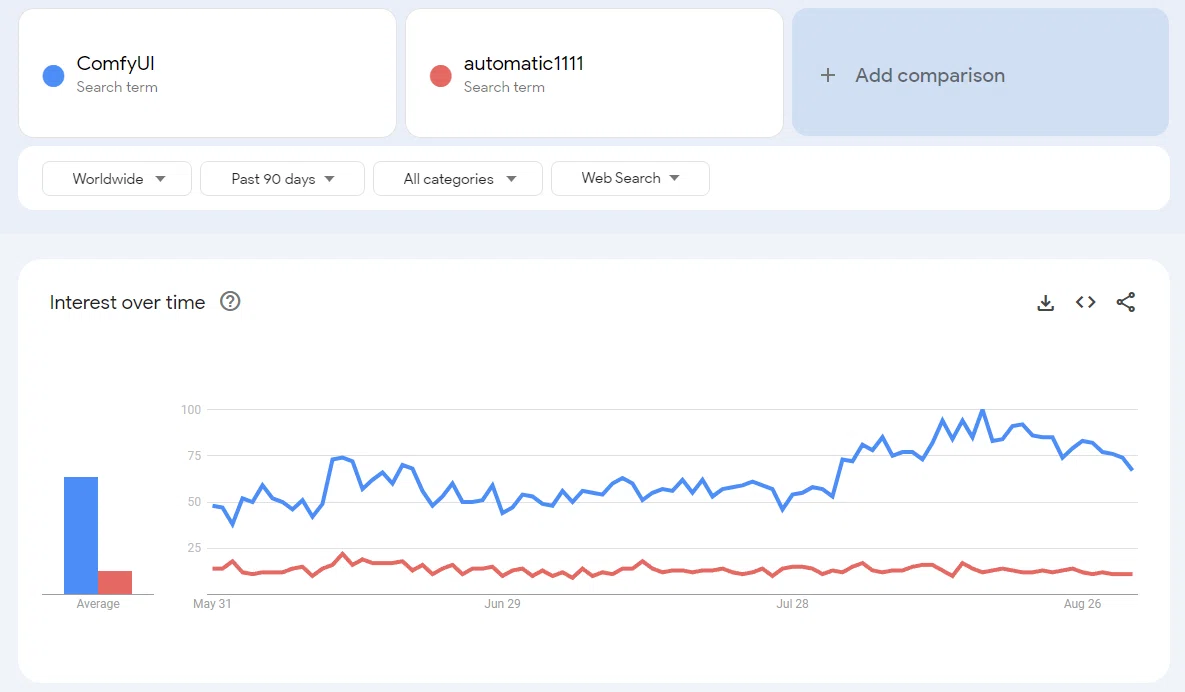Image resolution: width=1185 pixels, height=692 pixels.
Task: Click the Jun 29 axis label
Action: tap(503, 604)
